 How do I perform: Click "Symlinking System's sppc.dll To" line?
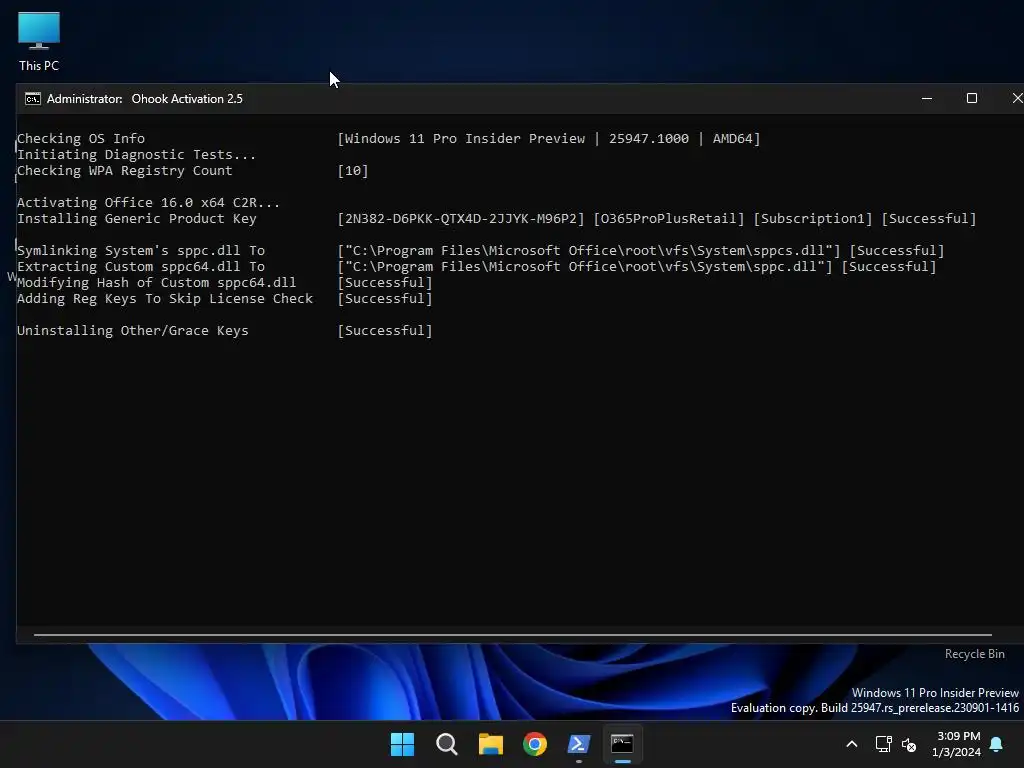(141, 251)
